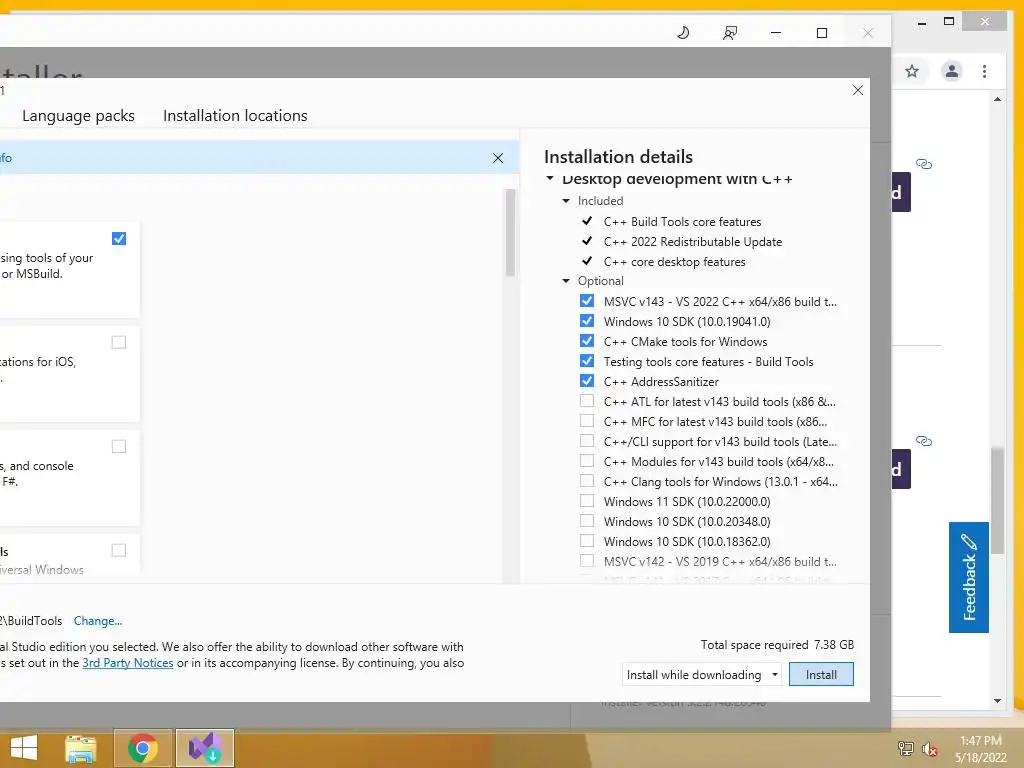Dismiss the blue info banner
1024x768 pixels.
[x=498, y=158]
